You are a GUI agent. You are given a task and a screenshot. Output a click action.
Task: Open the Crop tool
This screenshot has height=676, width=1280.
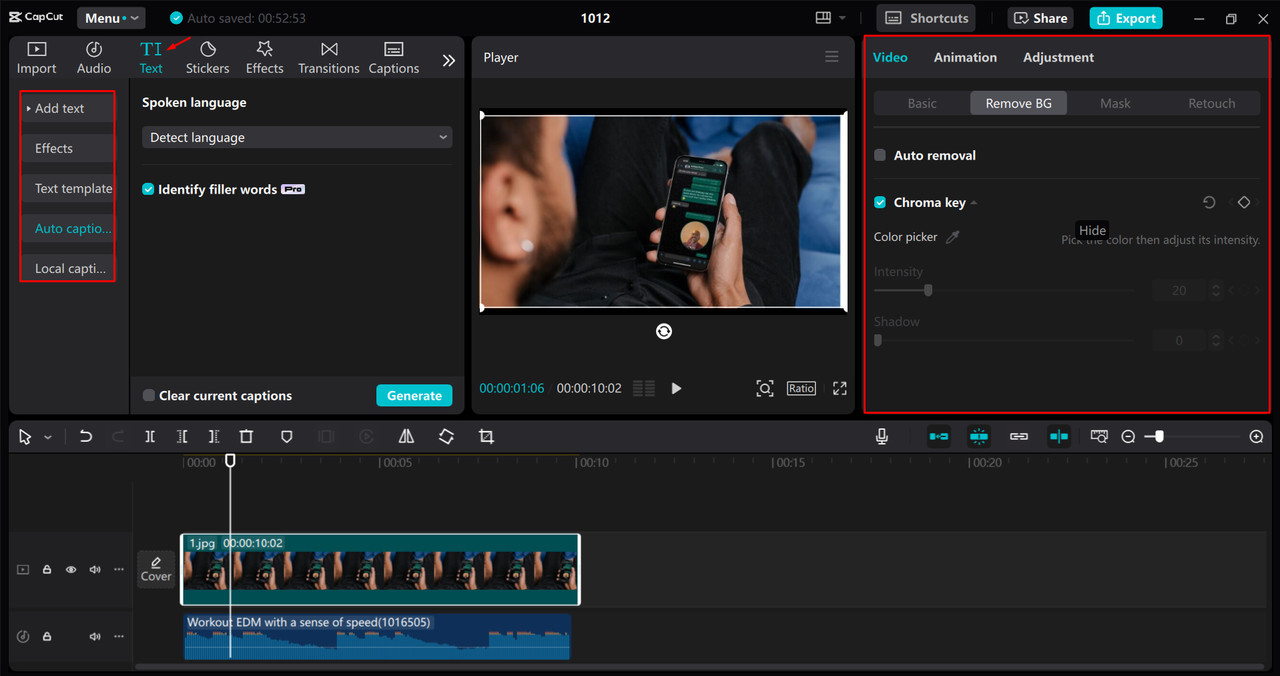coord(486,437)
